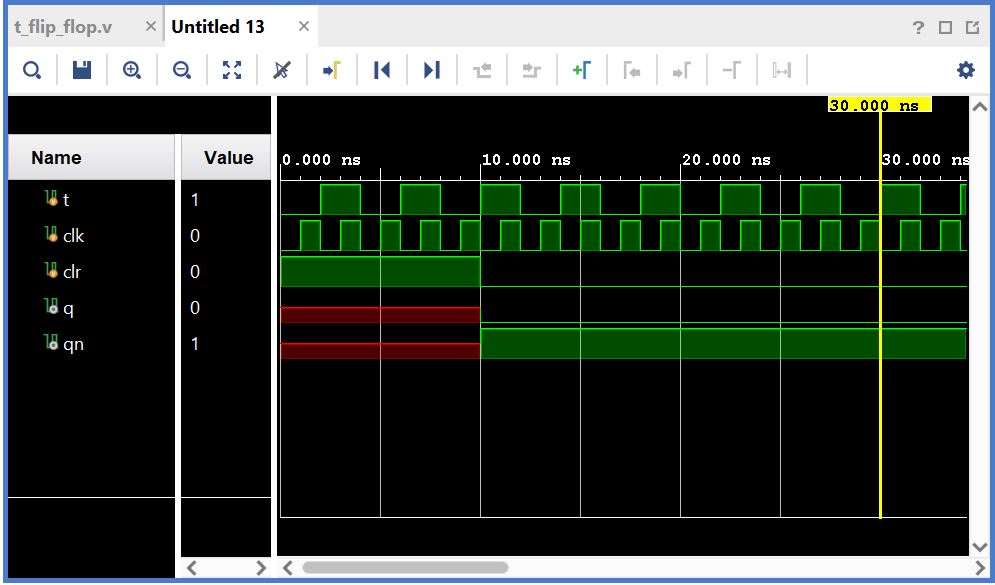Jump to the last simulation time
Viewport: 995px width, 585px height.
tap(432, 70)
